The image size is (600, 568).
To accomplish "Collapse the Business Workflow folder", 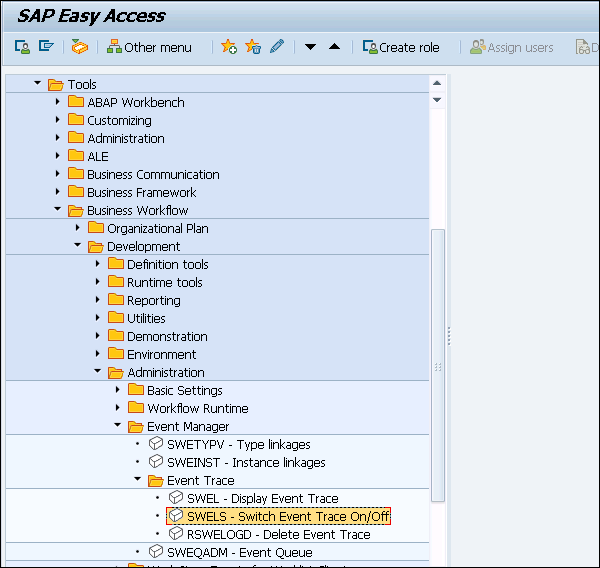I will click(x=58, y=210).
